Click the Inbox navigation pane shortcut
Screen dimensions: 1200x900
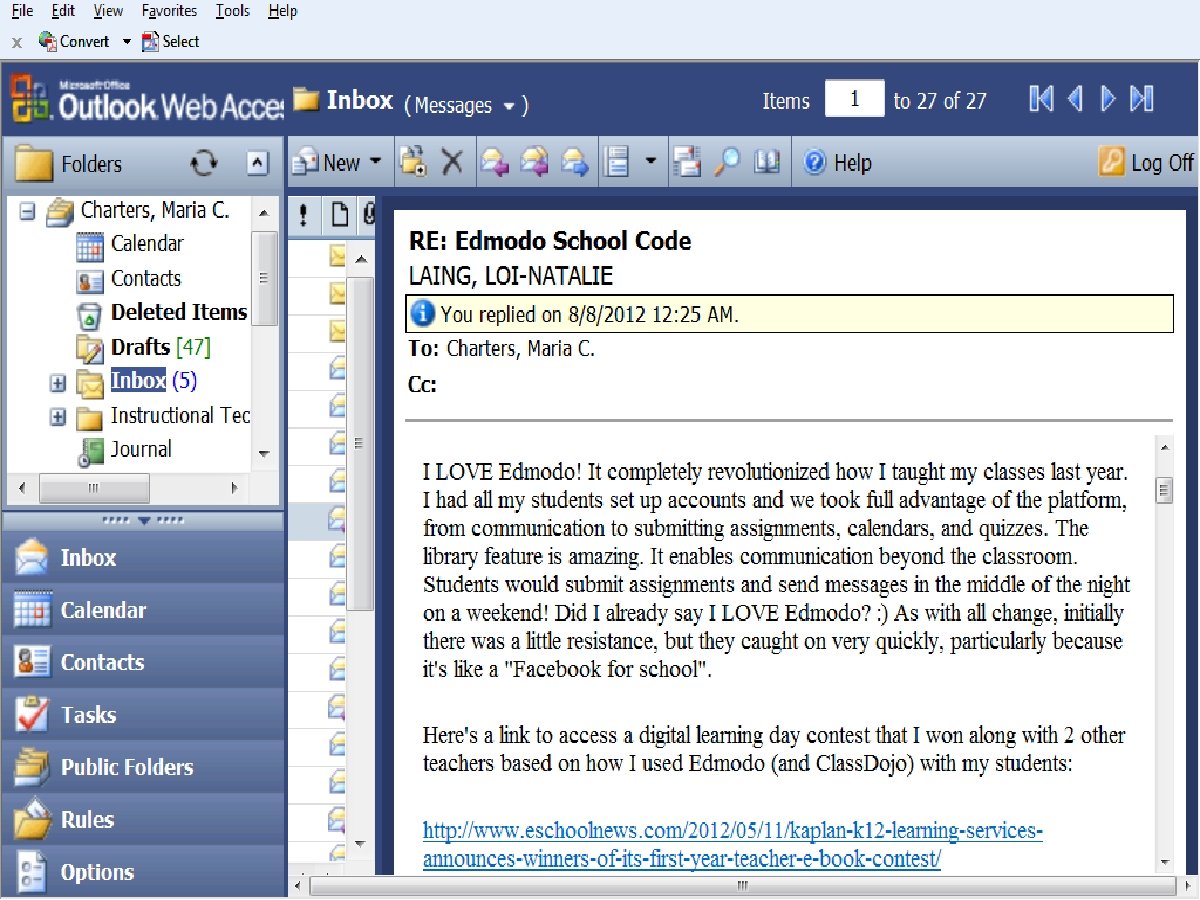coord(143,558)
